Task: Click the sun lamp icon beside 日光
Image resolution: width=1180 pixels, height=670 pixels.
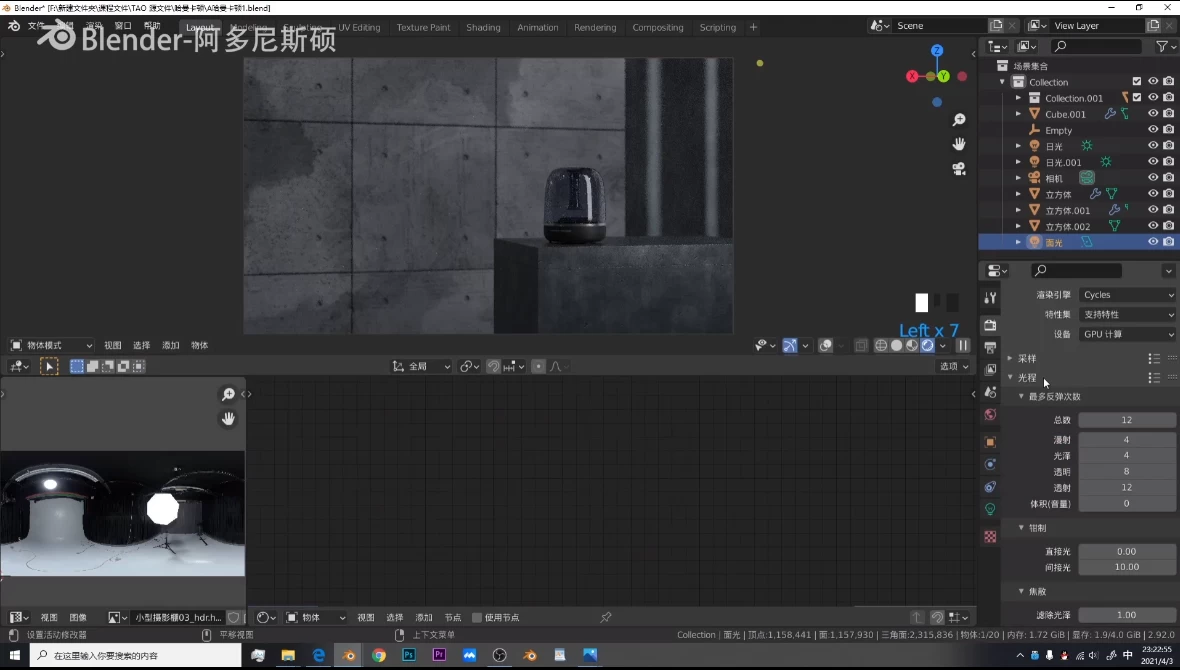Action: coord(1087,145)
